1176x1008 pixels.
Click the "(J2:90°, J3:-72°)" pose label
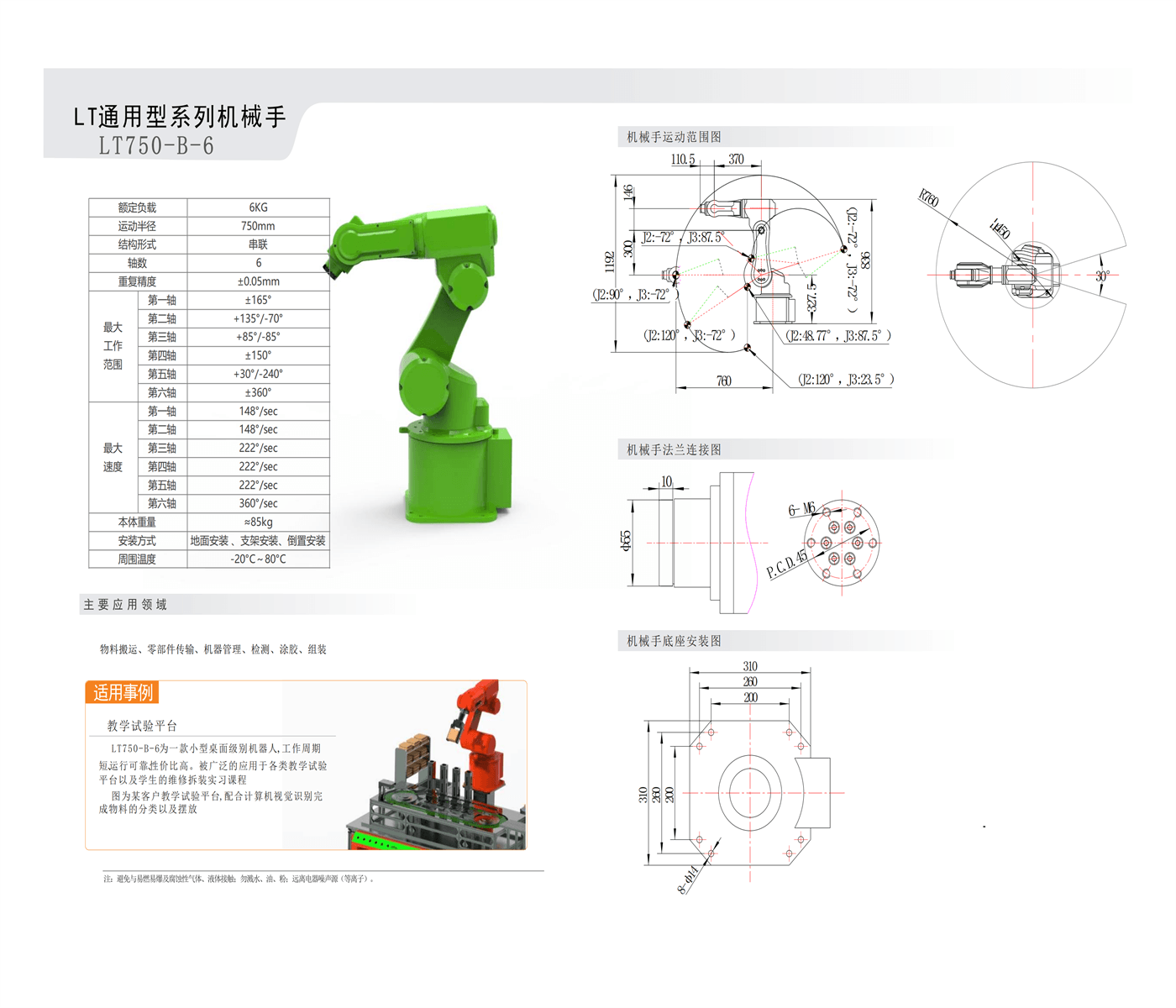tap(634, 295)
